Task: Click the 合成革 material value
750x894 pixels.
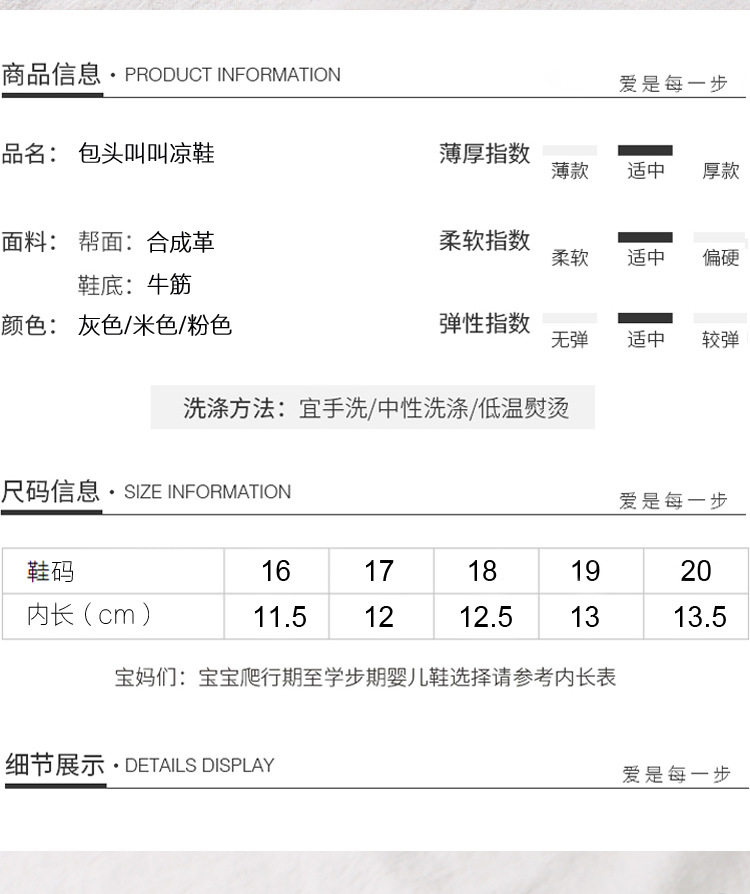Action: 180,242
